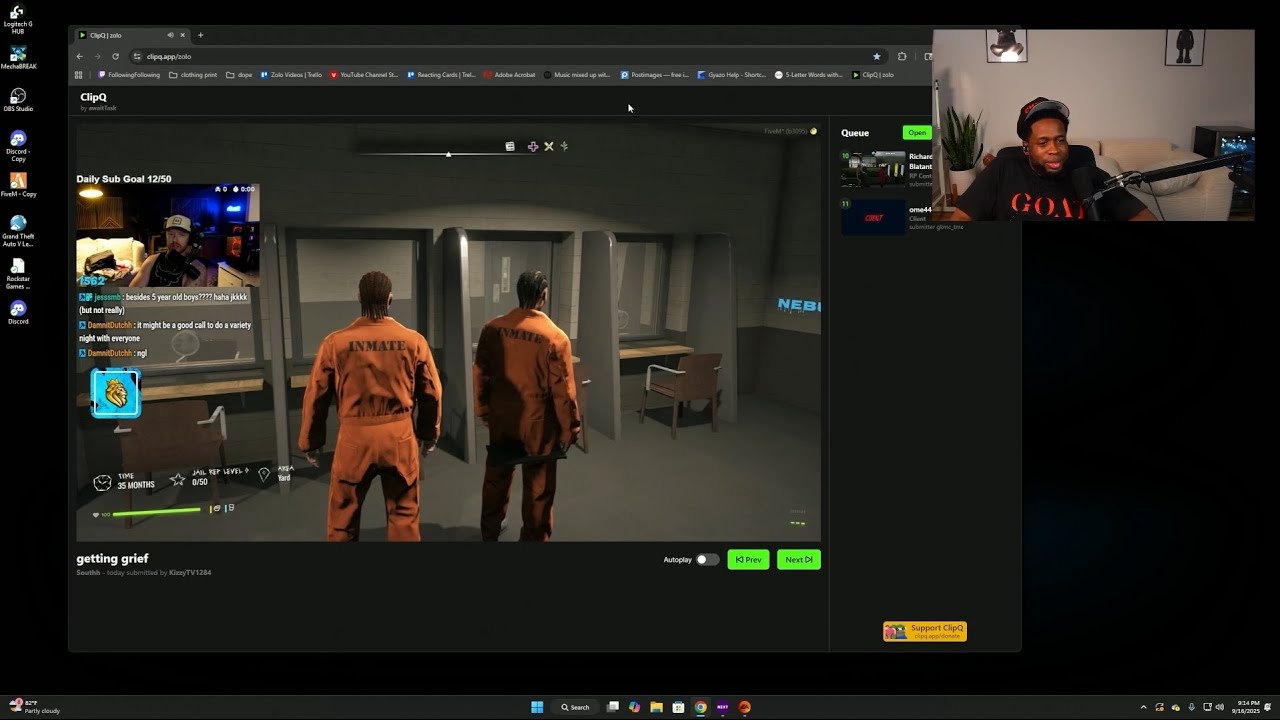
Task: Open the Logitech G HUB desktop icon
Action: coord(17,19)
